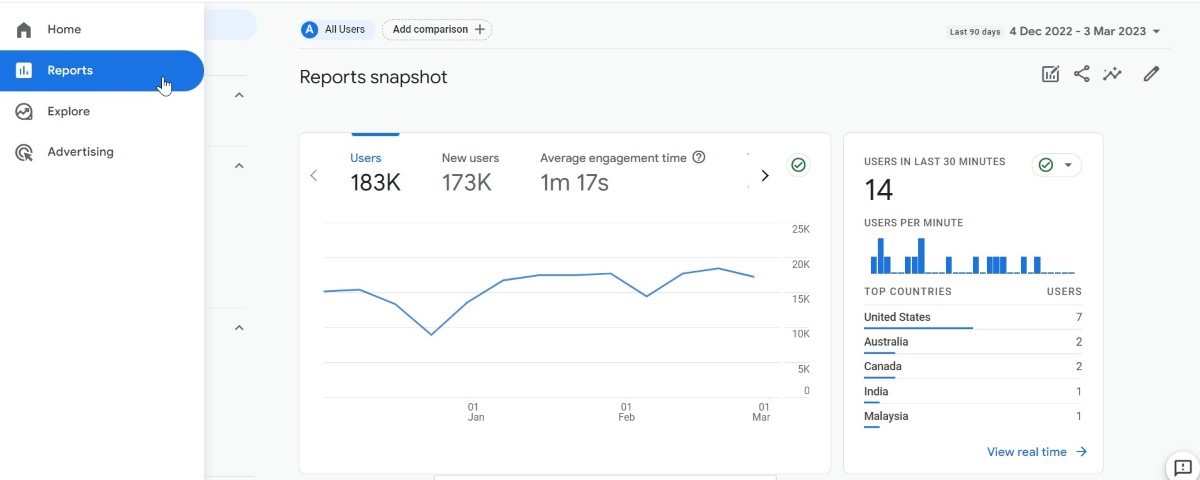This screenshot has width=1200, height=480.
Task: Click Add comparison button
Action: point(437,30)
